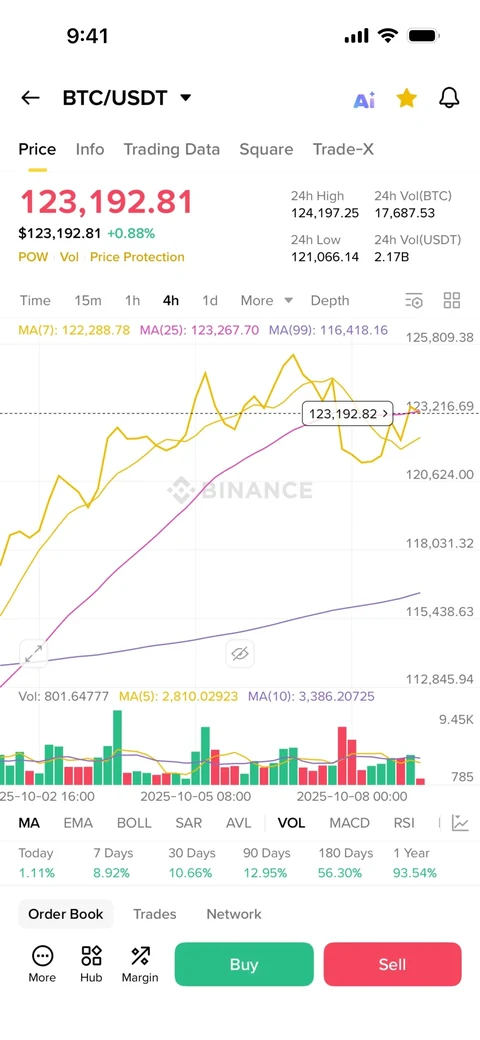The width and height of the screenshot is (480, 1040).
Task: Tap the 24h Low value 121,066.14
Action: [x=325, y=257]
